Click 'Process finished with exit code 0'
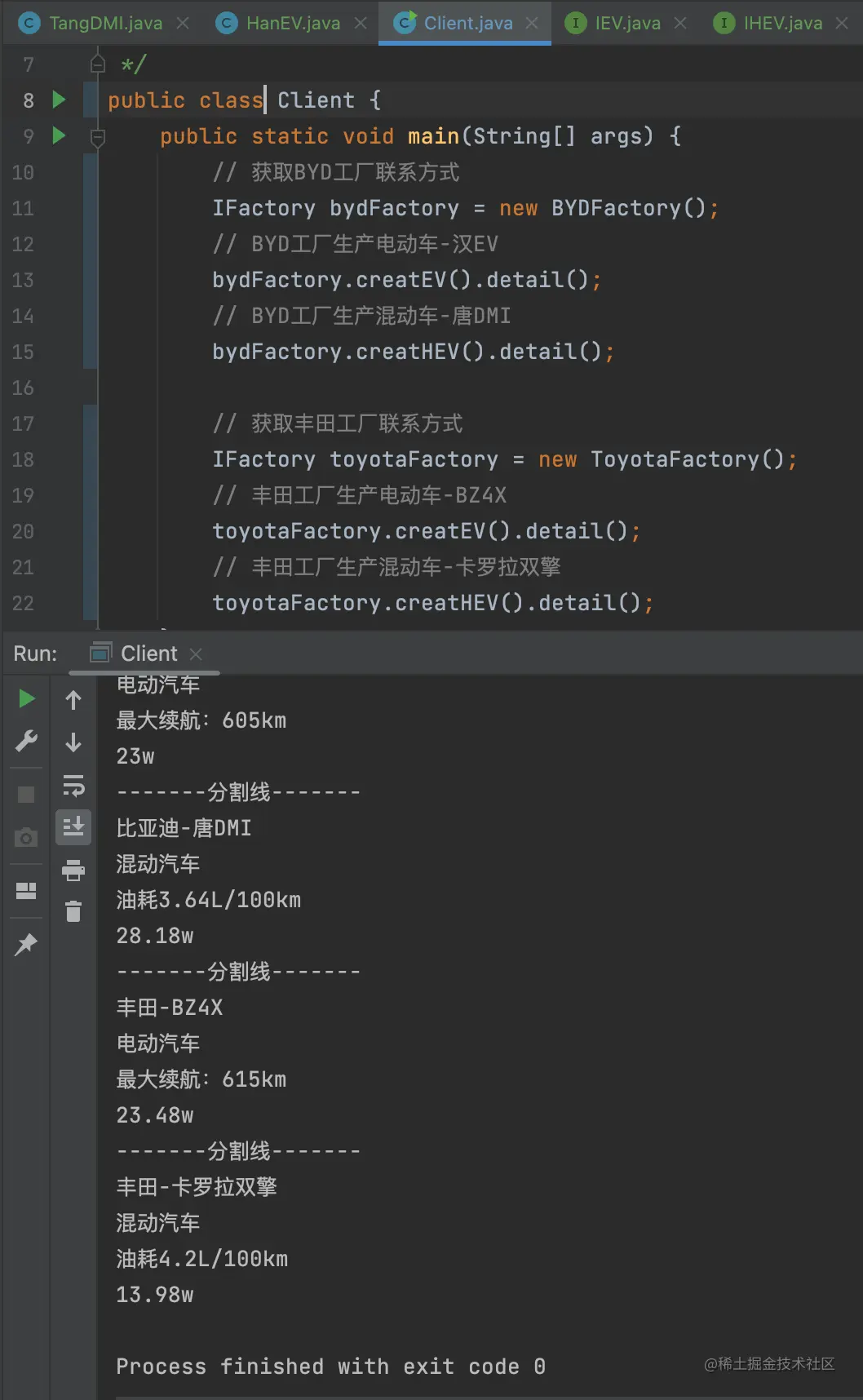This screenshot has width=863, height=1400. tap(330, 1367)
